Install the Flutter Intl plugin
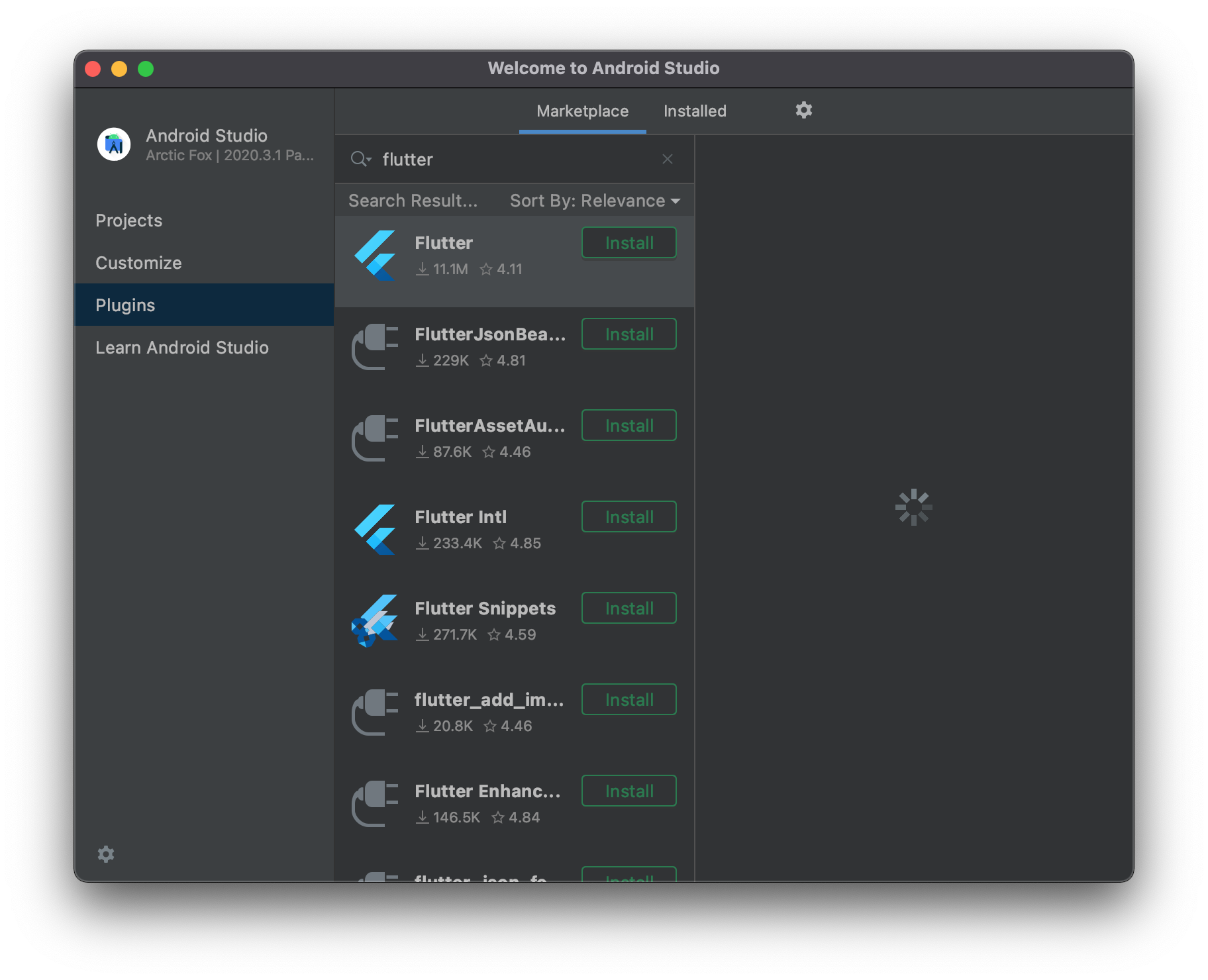Viewport: 1208px width, 980px height. coord(629,516)
